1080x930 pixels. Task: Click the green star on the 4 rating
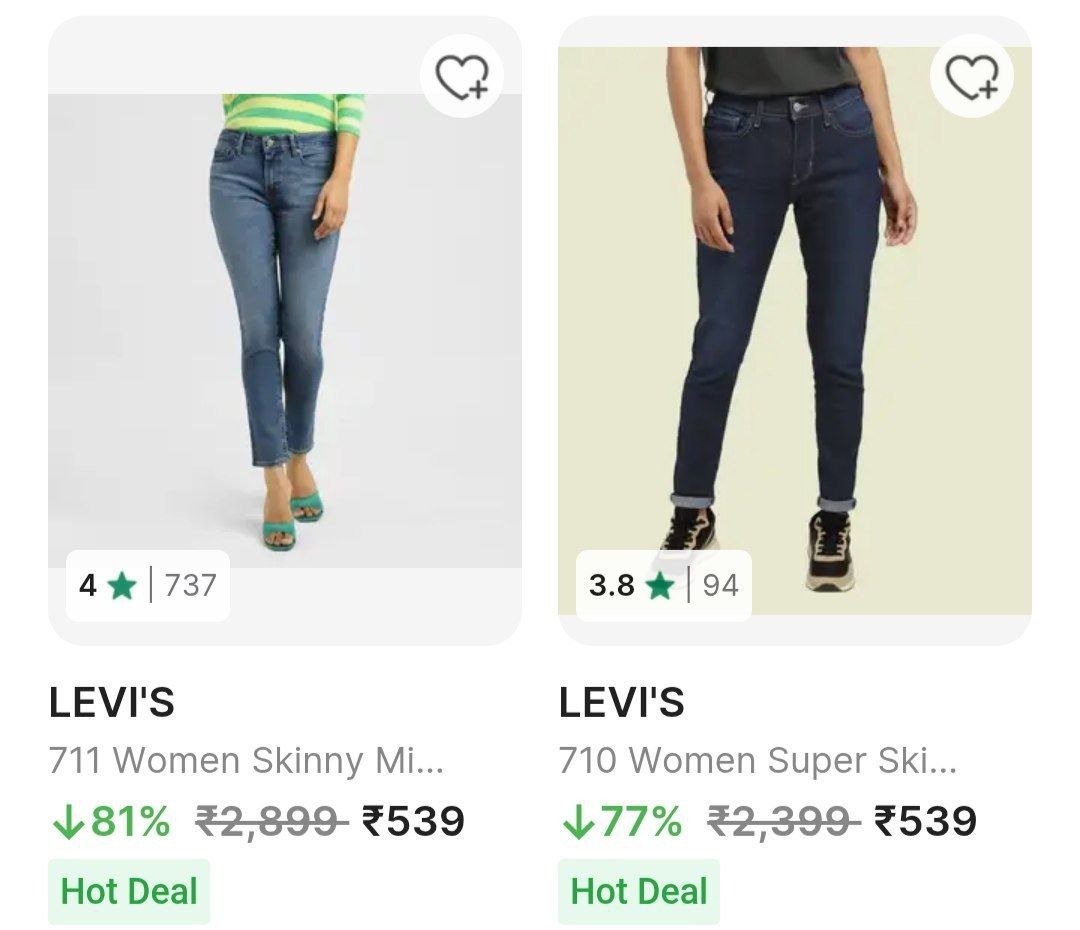point(122,585)
